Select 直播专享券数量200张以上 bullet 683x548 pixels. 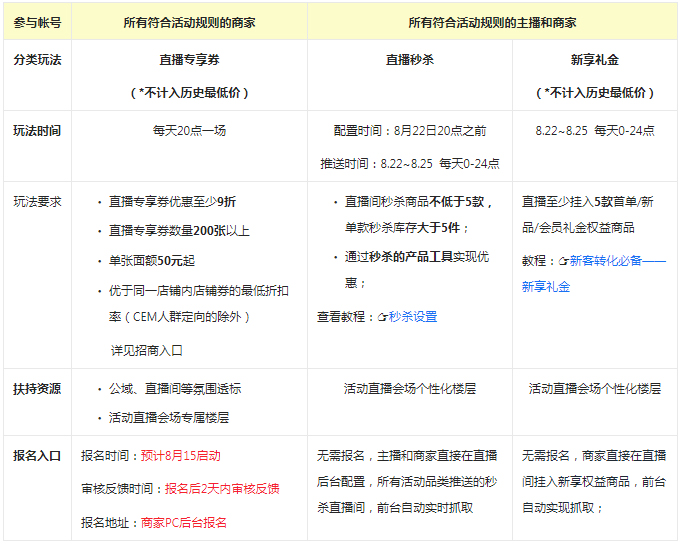(x=179, y=231)
